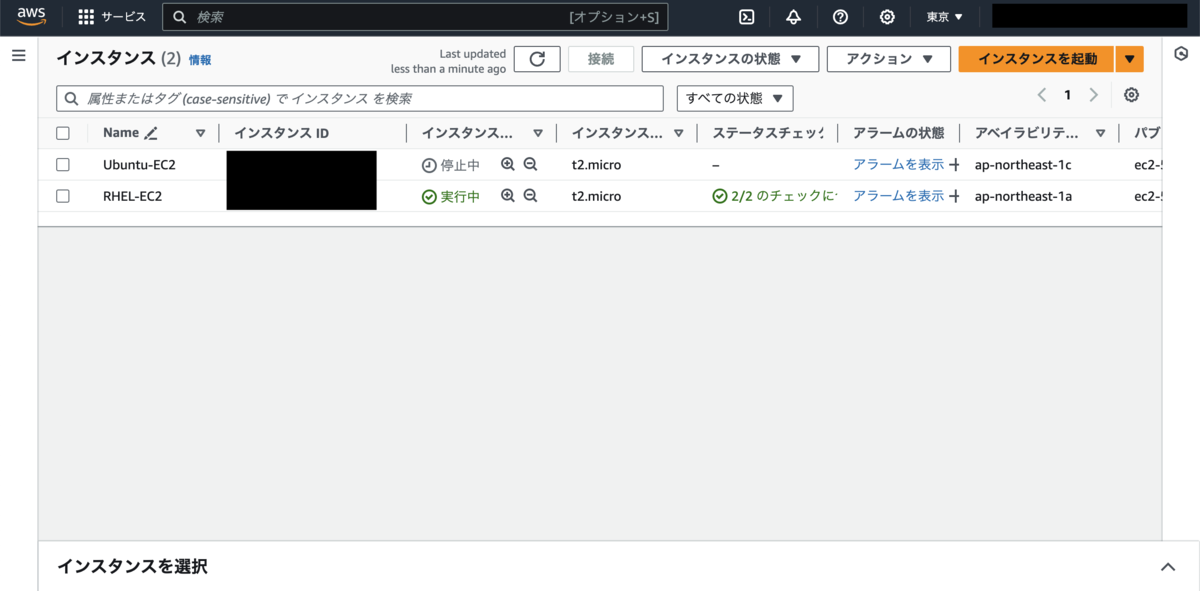Check the RHEL-EC2 row checkbox
The height and width of the screenshot is (591, 1200).
click(x=63, y=196)
